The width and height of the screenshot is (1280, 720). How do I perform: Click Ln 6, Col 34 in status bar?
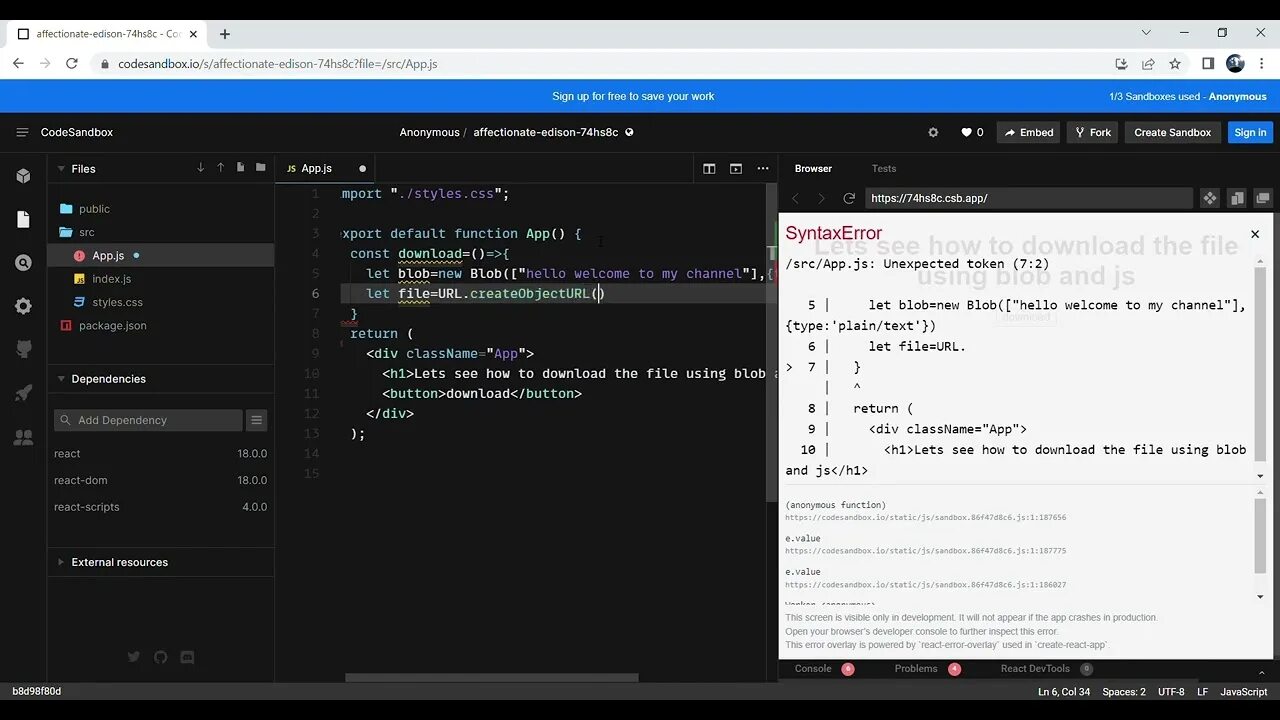(1064, 692)
